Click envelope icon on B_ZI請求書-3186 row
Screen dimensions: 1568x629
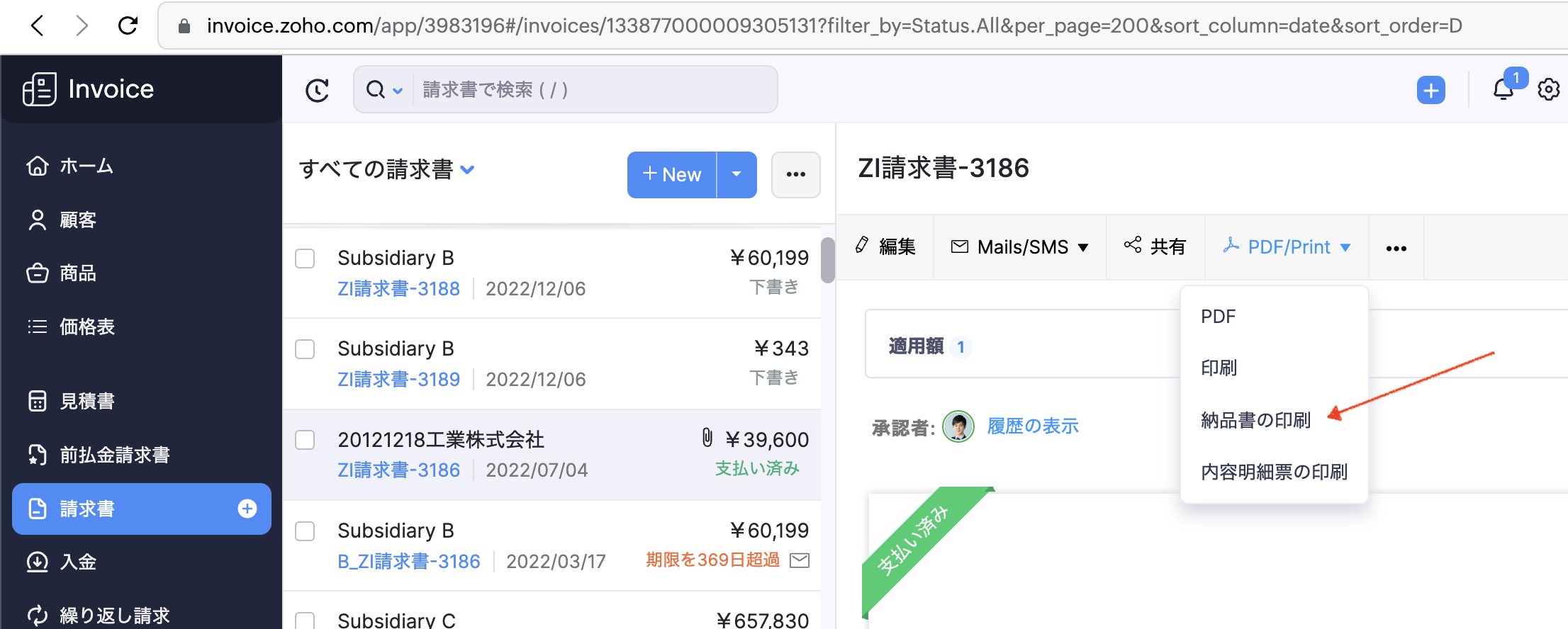pos(800,560)
